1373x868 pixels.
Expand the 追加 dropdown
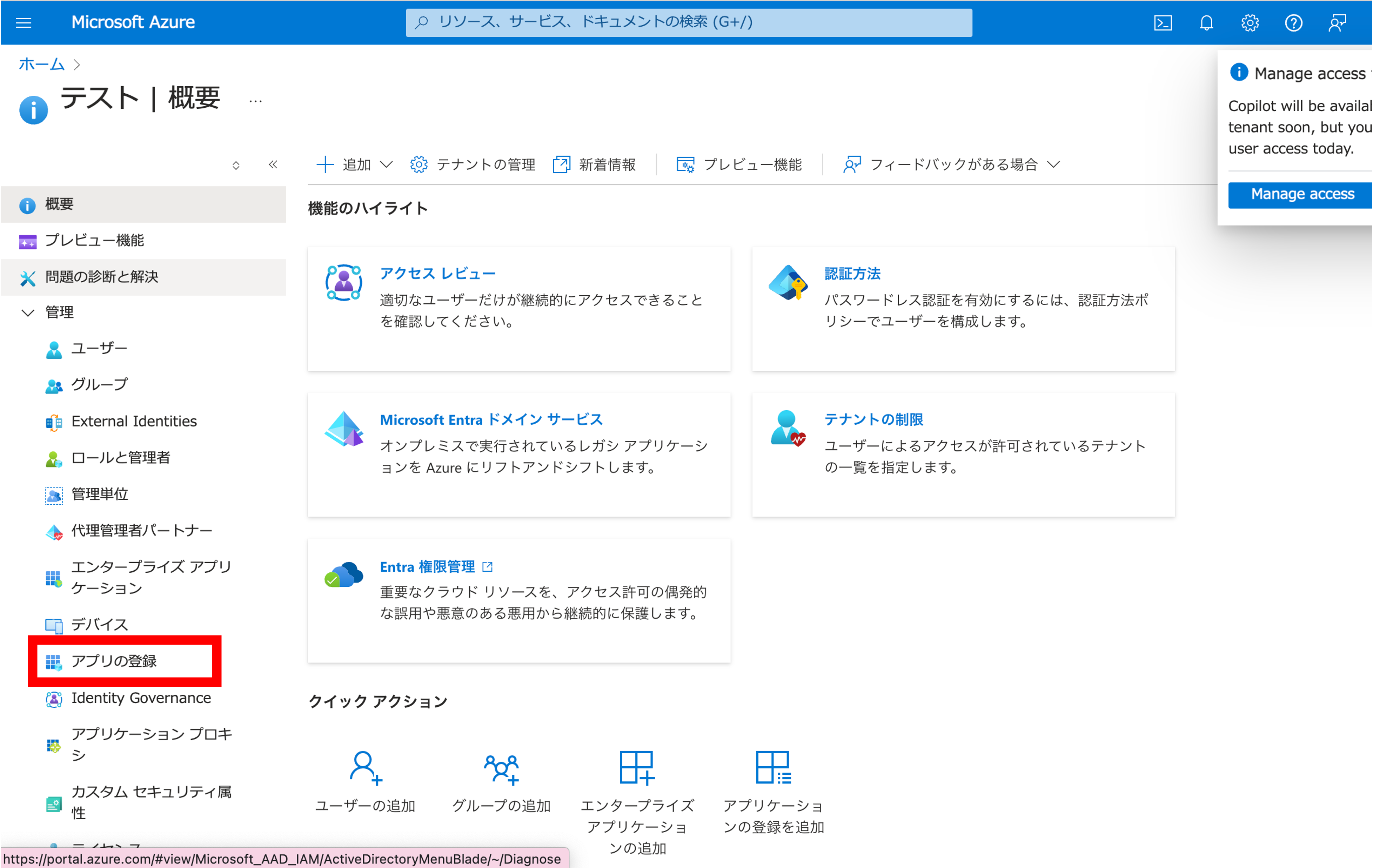(x=387, y=165)
